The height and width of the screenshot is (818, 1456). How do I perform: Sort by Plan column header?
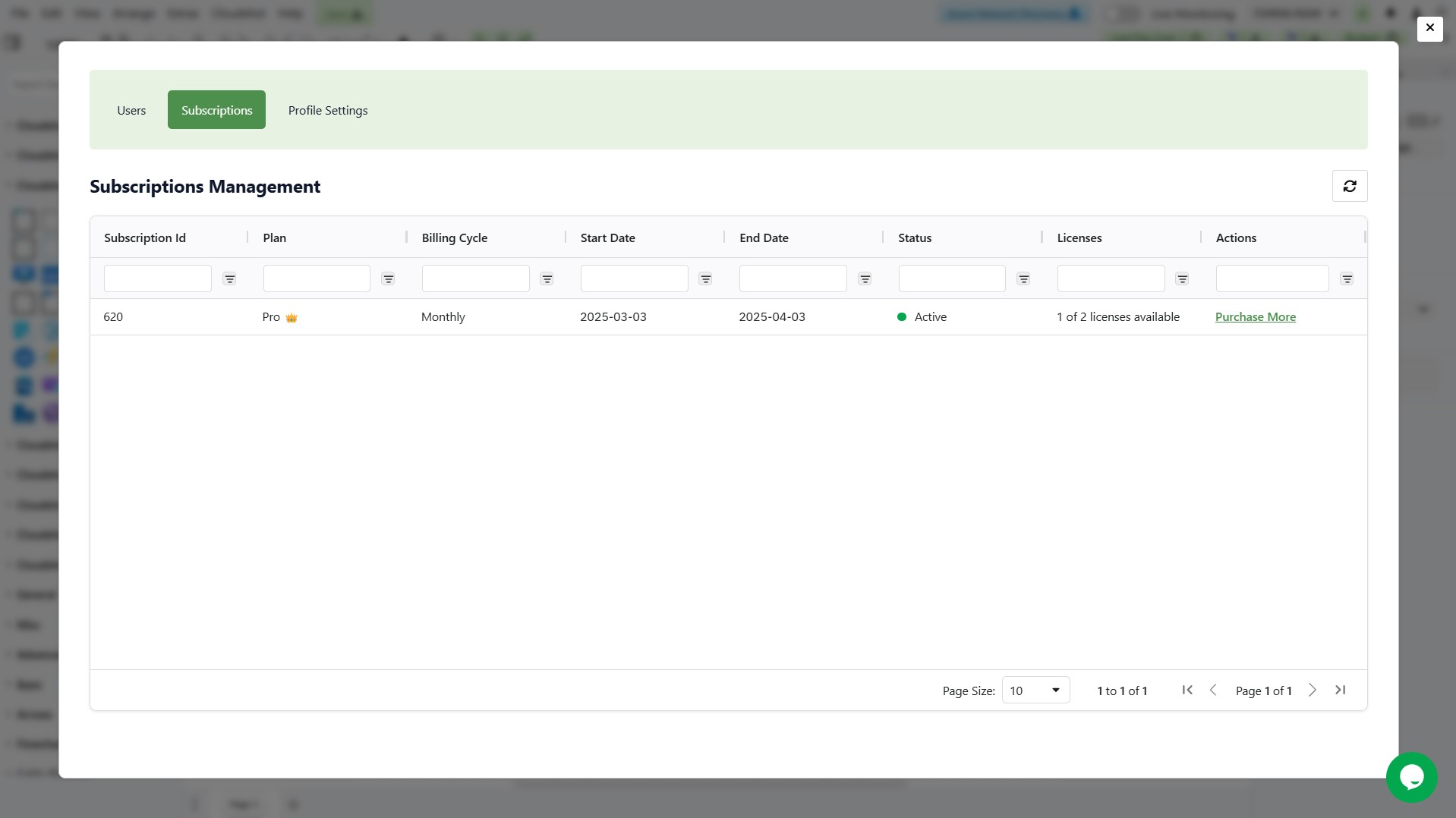[274, 238]
